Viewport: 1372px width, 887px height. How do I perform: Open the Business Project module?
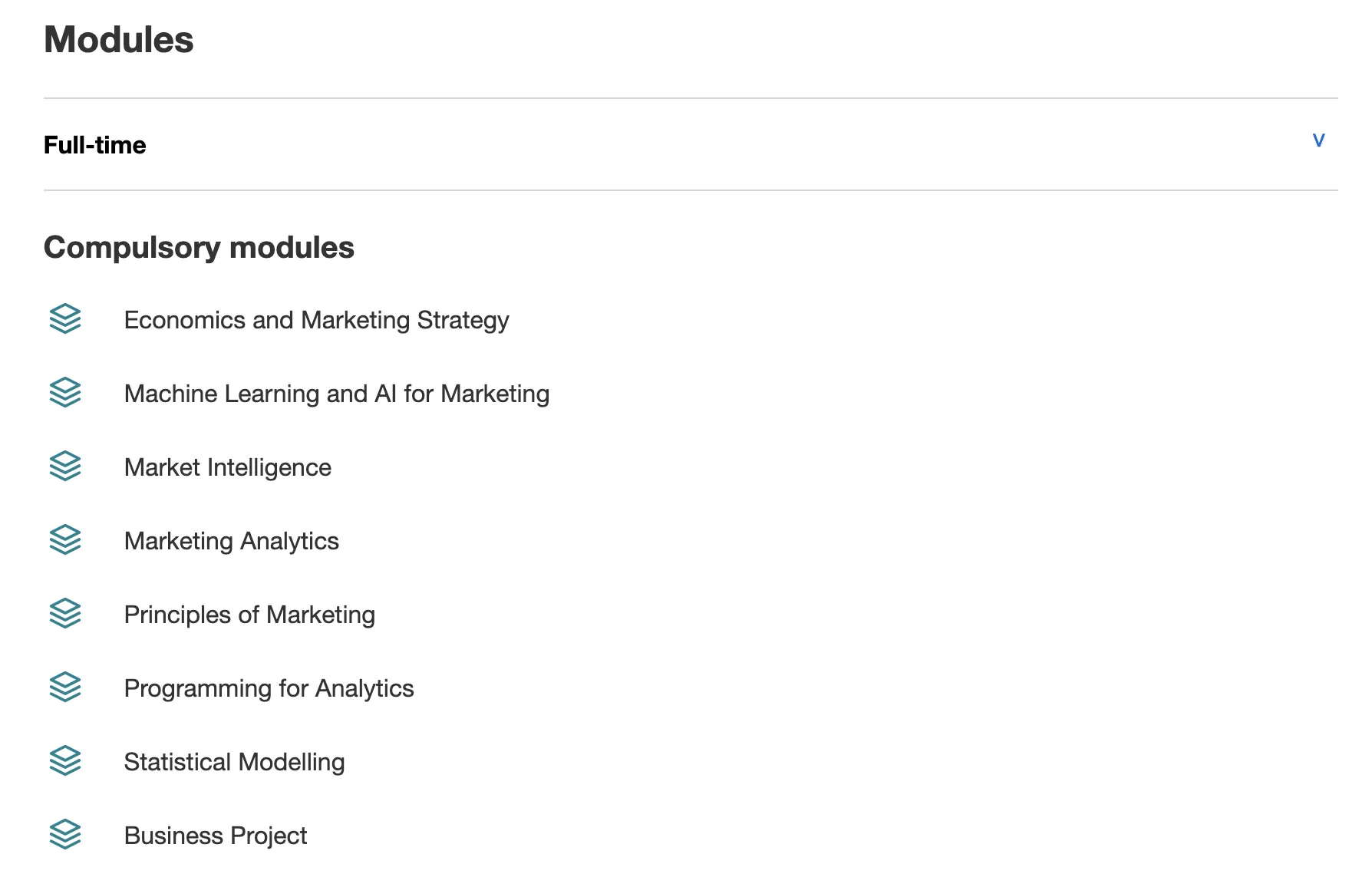[x=215, y=836]
